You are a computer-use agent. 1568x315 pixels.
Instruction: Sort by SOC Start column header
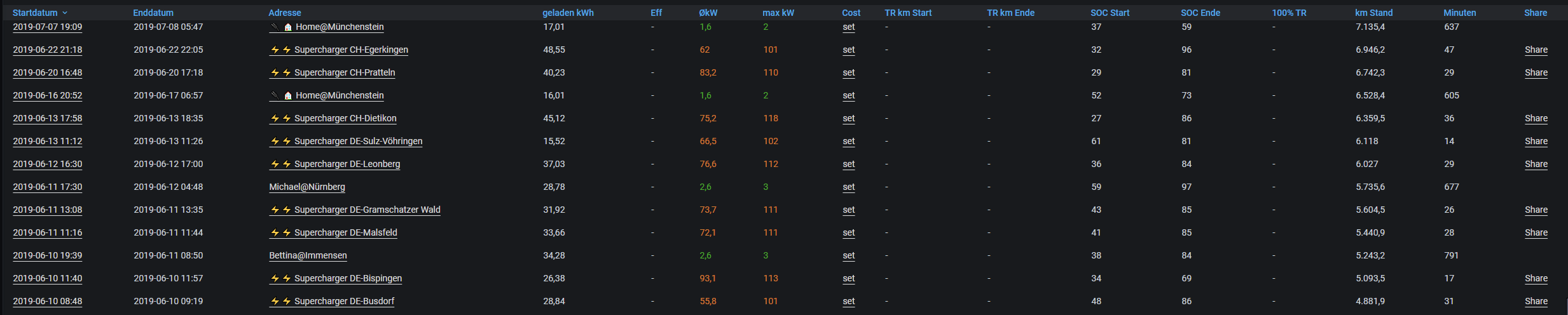point(1110,13)
